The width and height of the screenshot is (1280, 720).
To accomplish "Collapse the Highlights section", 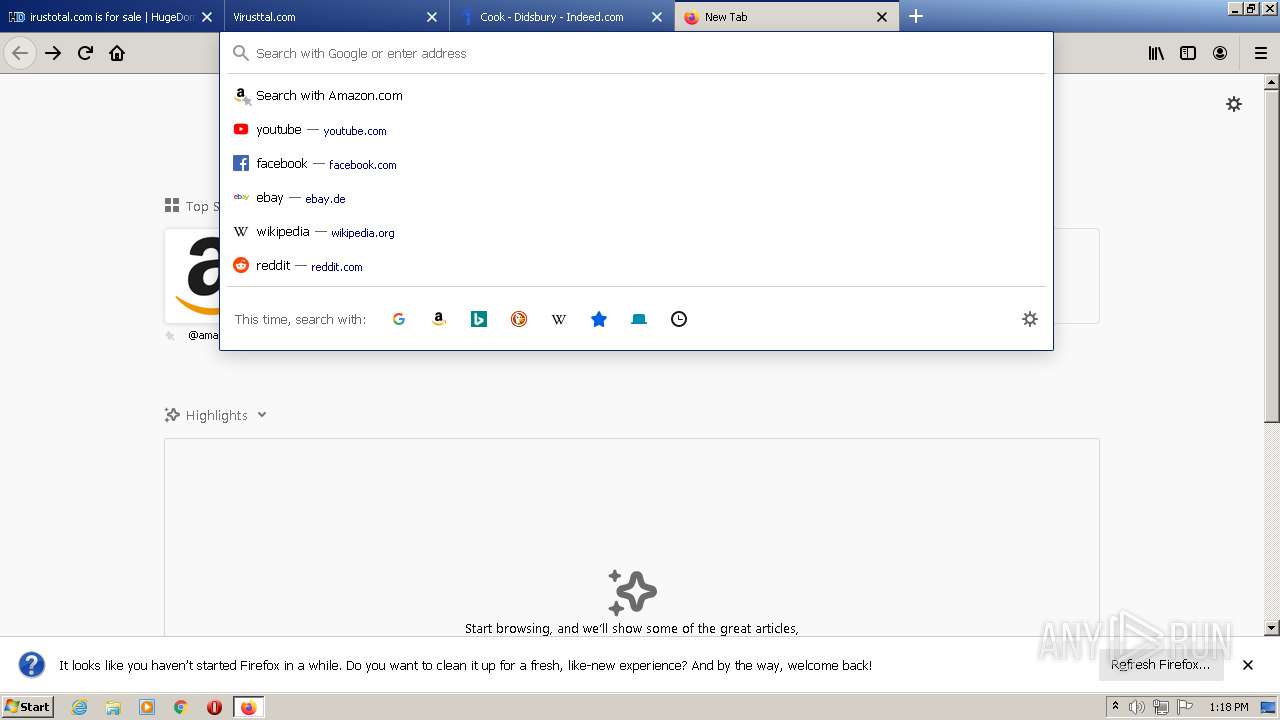I will (261, 415).
